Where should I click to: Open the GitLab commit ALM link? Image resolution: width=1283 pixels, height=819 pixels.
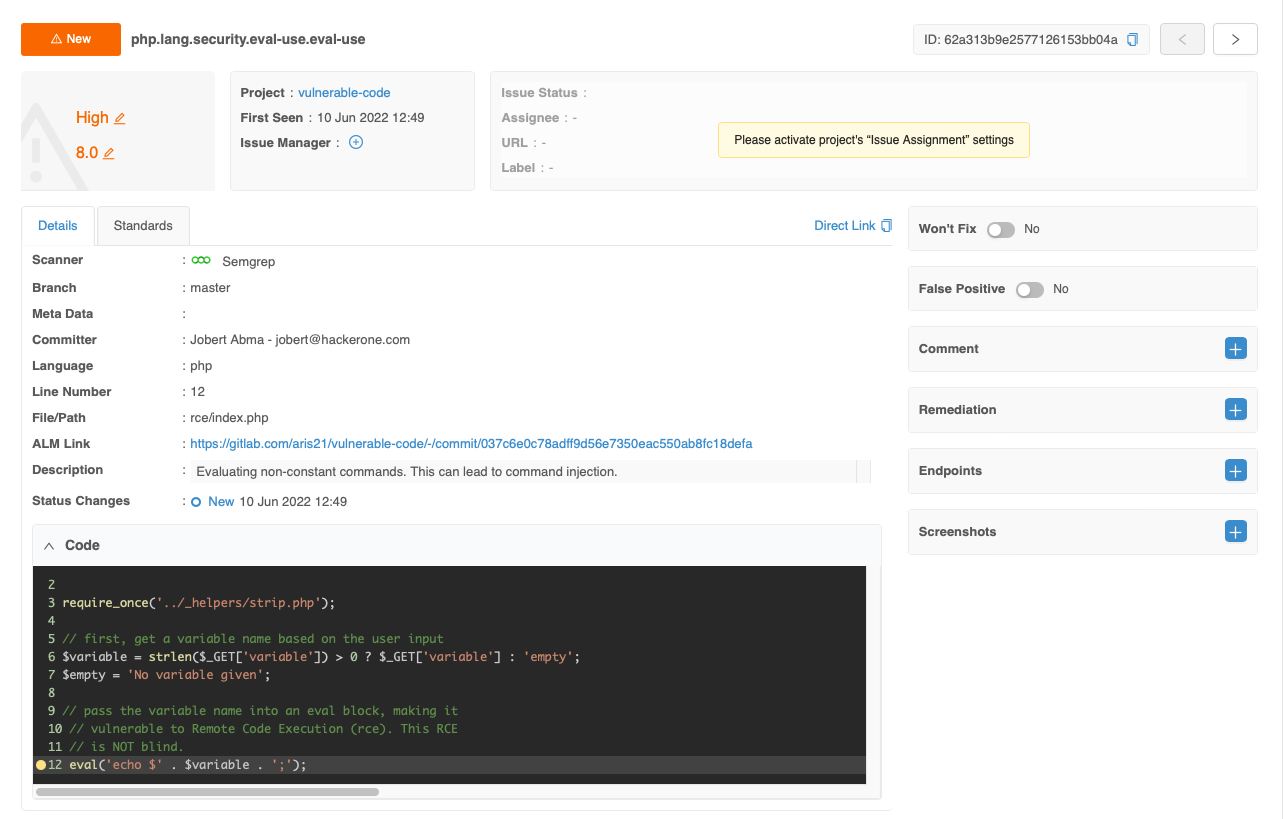471,444
